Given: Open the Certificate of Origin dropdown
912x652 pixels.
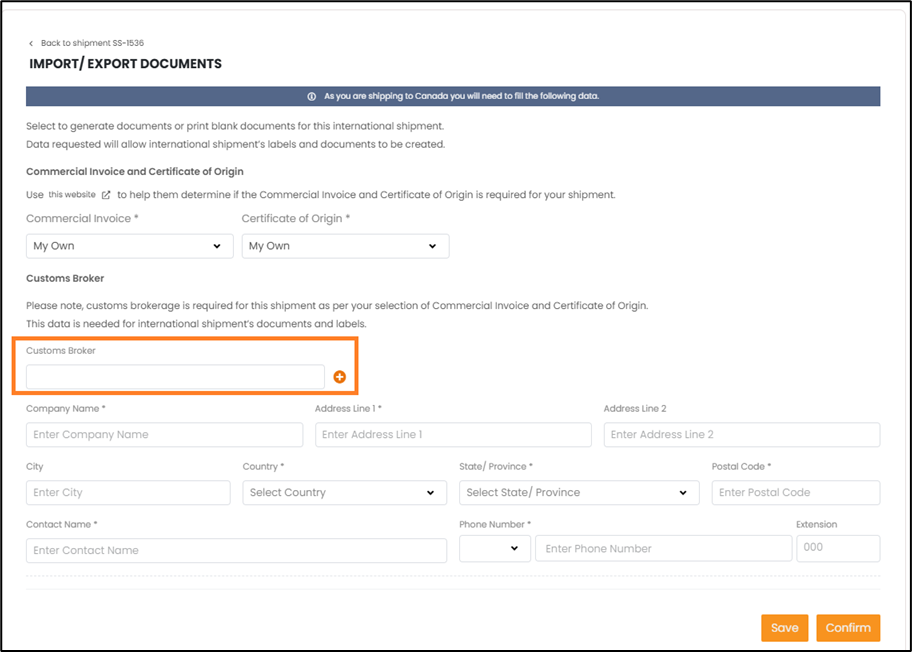Looking at the screenshot, I should (x=345, y=246).
